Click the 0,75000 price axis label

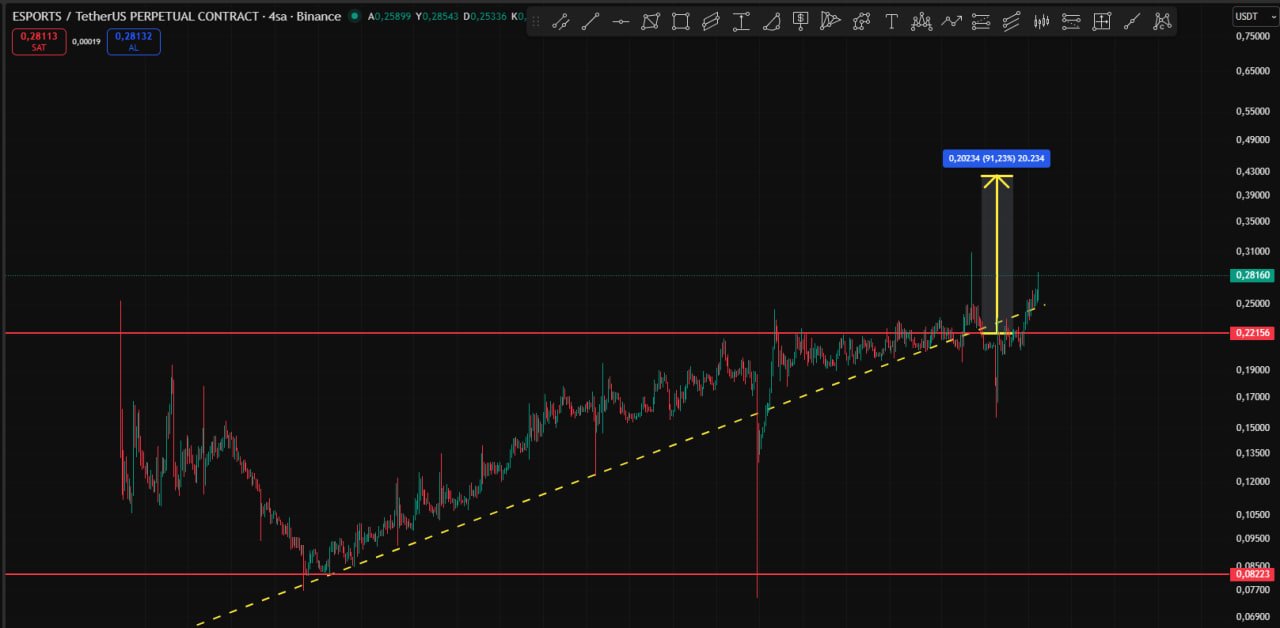tap(1252, 36)
